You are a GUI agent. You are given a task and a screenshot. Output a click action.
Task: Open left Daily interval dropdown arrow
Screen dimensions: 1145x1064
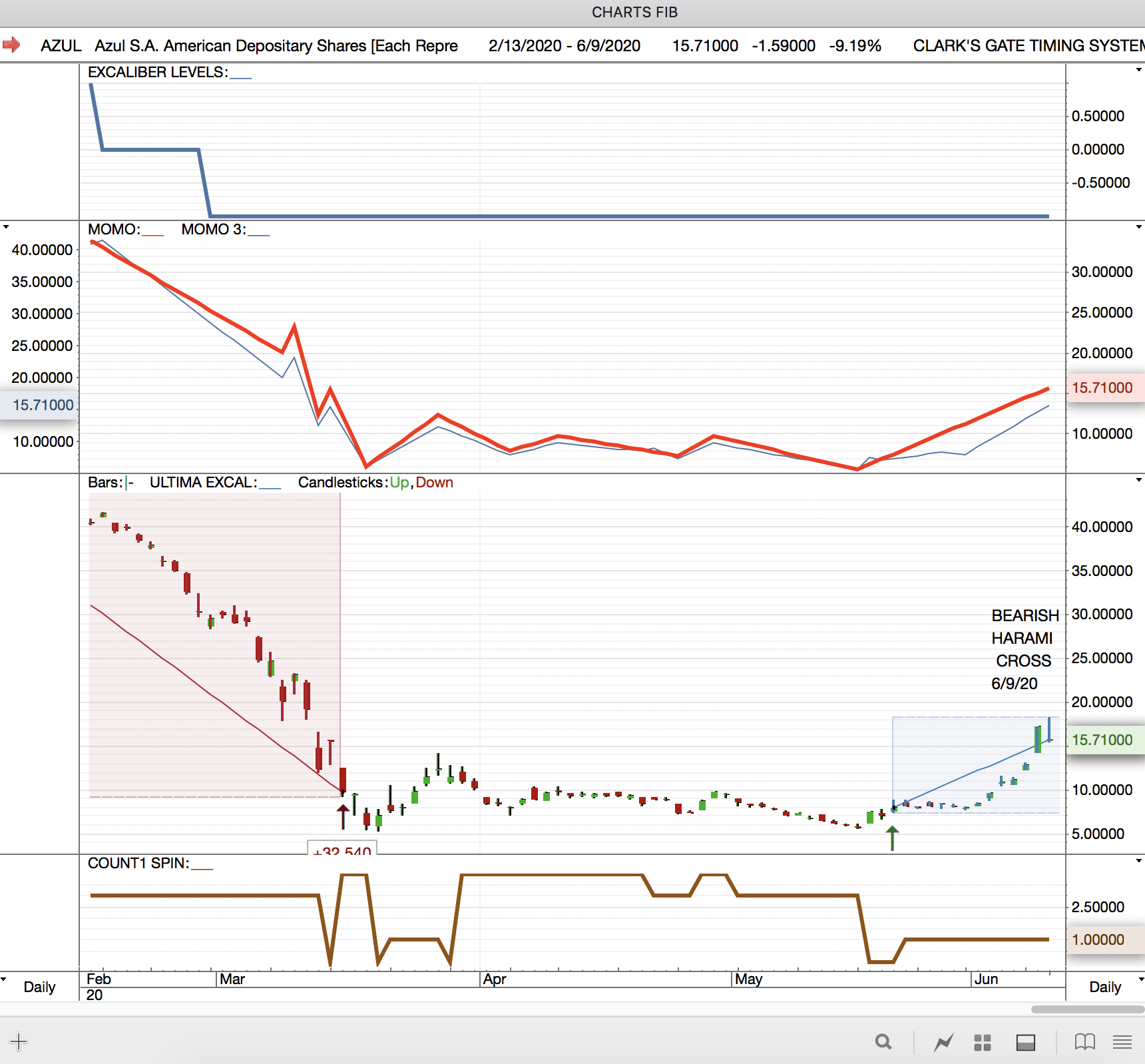(x=4, y=979)
